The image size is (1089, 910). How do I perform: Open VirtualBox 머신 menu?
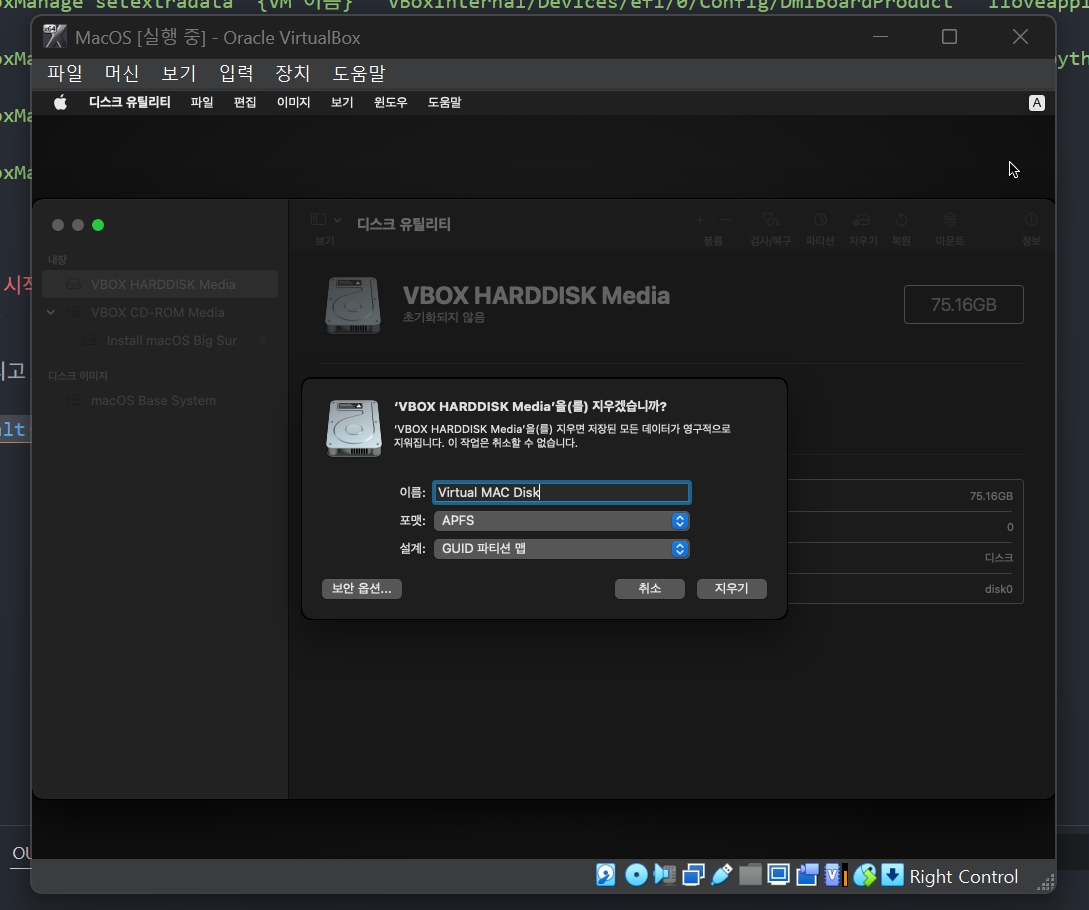tap(122, 73)
